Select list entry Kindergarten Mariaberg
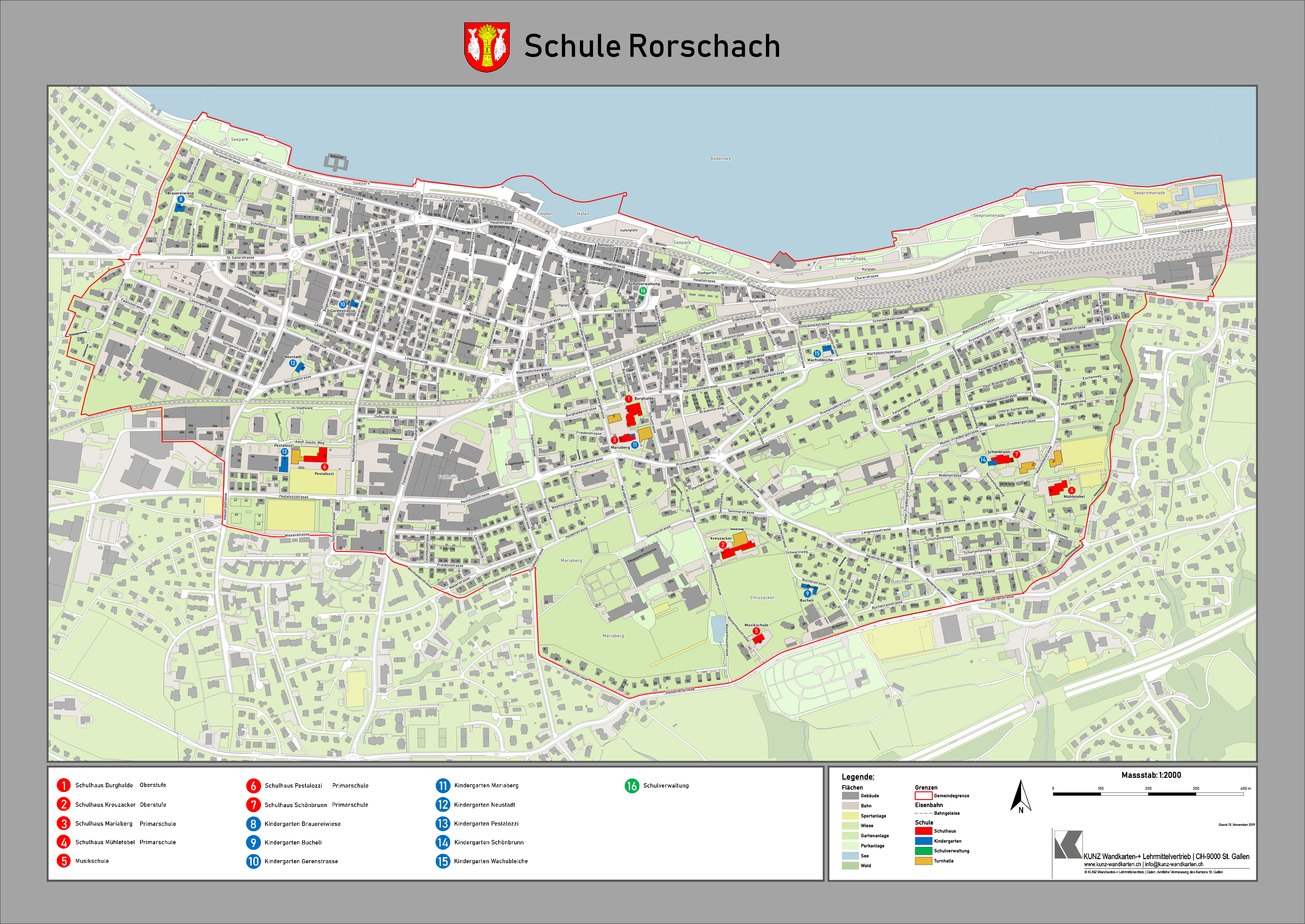 tap(486, 786)
